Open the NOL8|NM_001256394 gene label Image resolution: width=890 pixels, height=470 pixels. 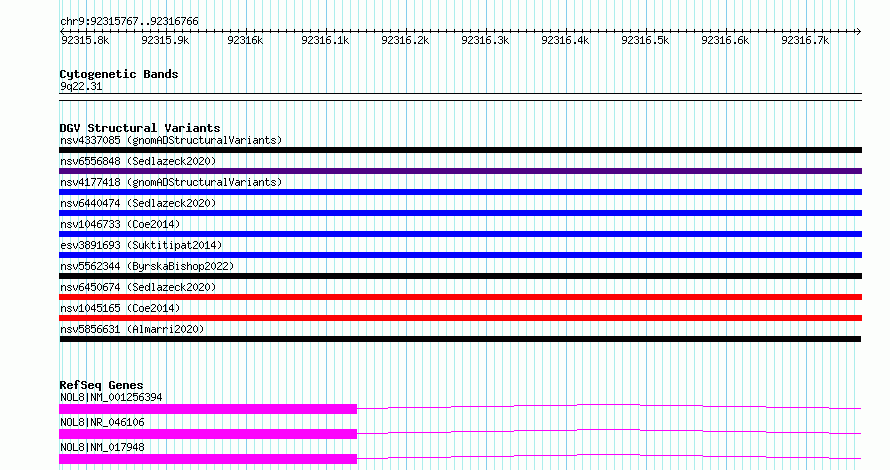coord(111,397)
